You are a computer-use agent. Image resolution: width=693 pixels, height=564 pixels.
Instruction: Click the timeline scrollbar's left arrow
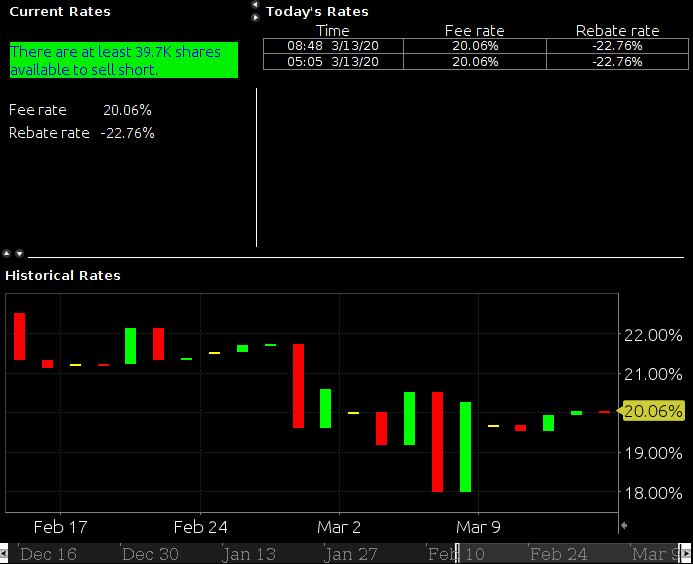(4, 553)
